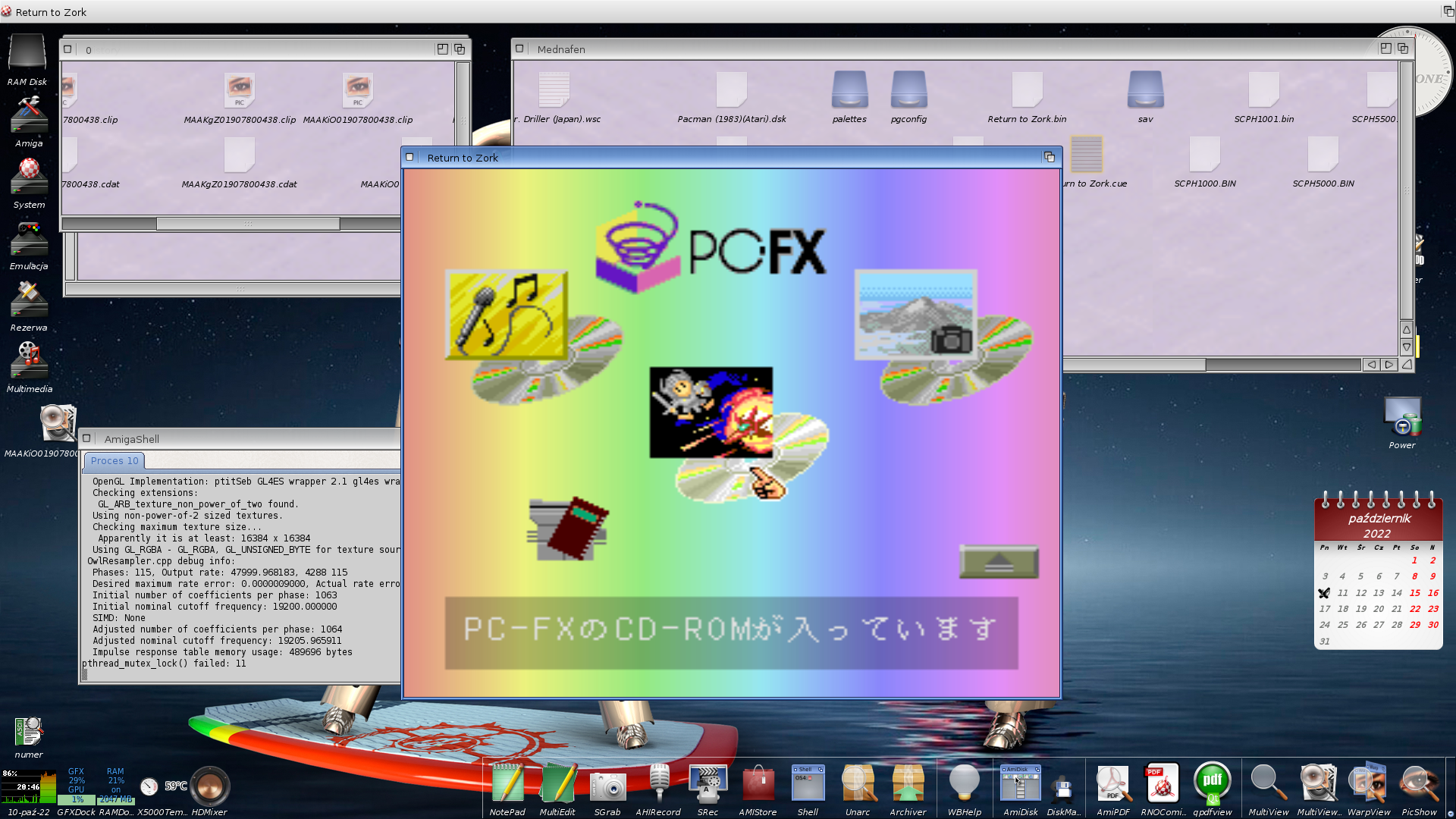Image resolution: width=1456 pixels, height=819 pixels.
Task: Select Return to Zork.bin file
Action: pyautogui.click(x=1027, y=97)
